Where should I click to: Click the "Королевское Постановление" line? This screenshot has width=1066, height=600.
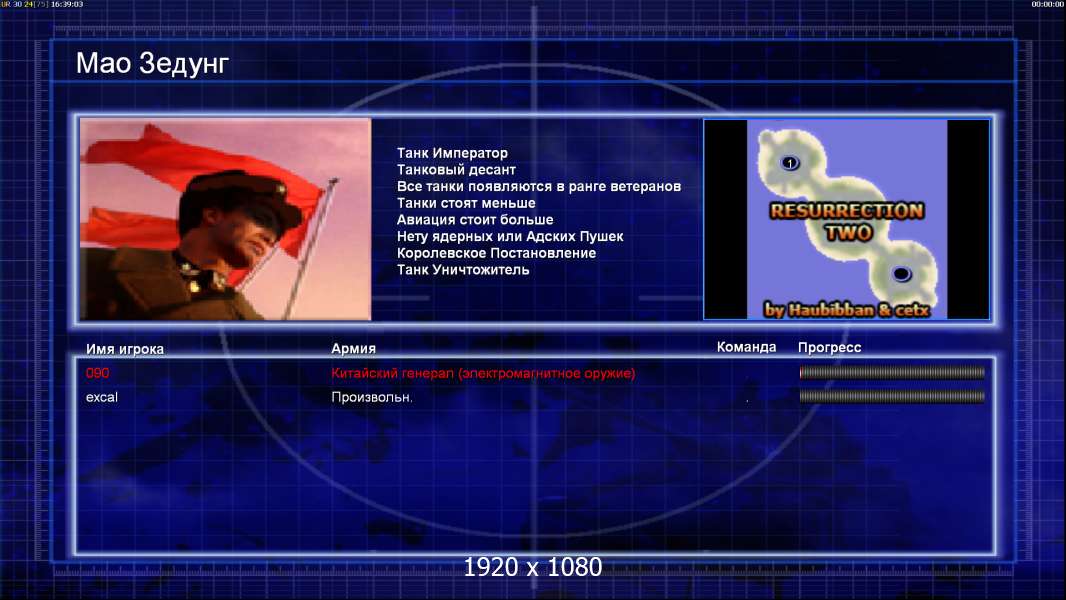coord(496,253)
